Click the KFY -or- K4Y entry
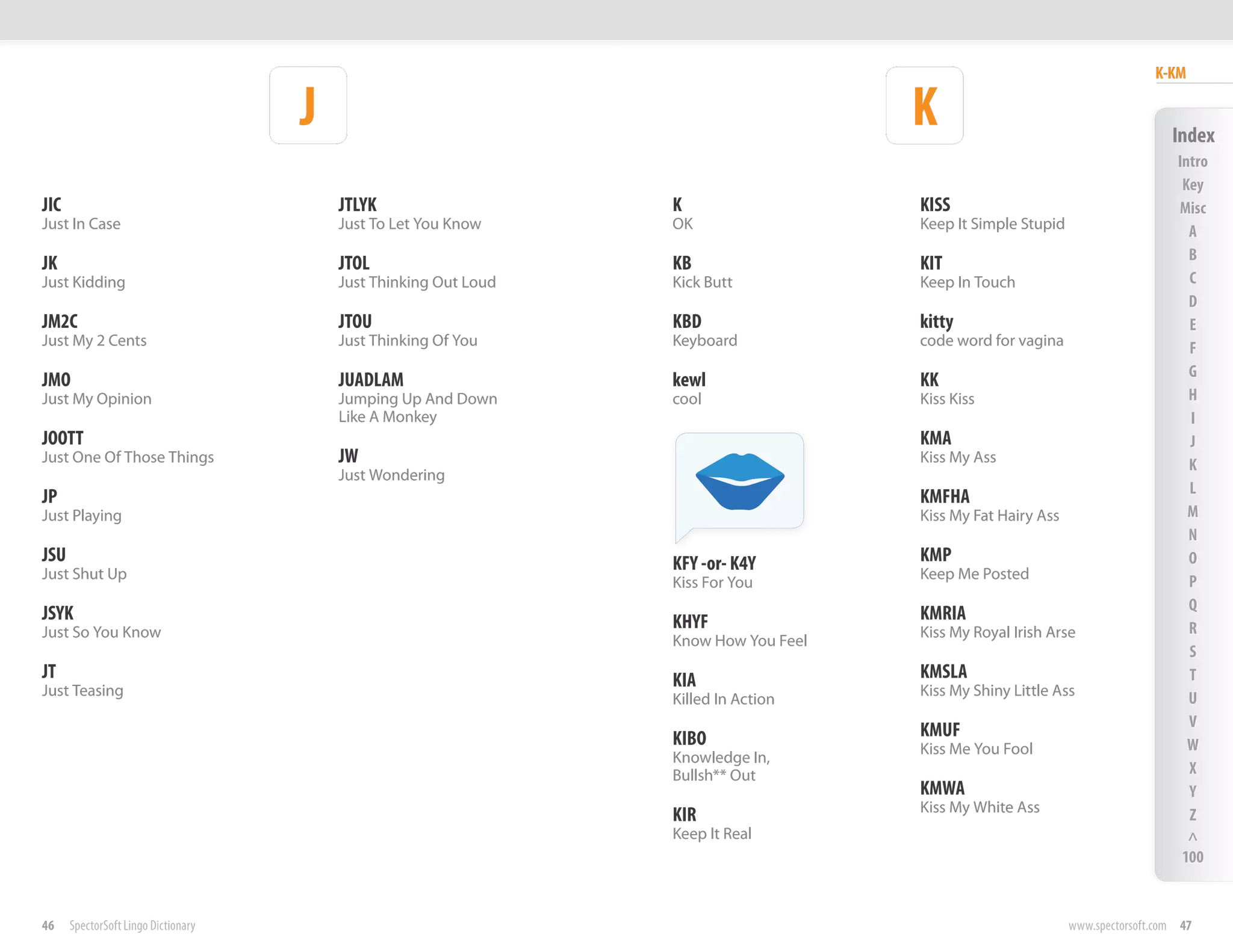The height and width of the screenshot is (952, 1233). [713, 563]
